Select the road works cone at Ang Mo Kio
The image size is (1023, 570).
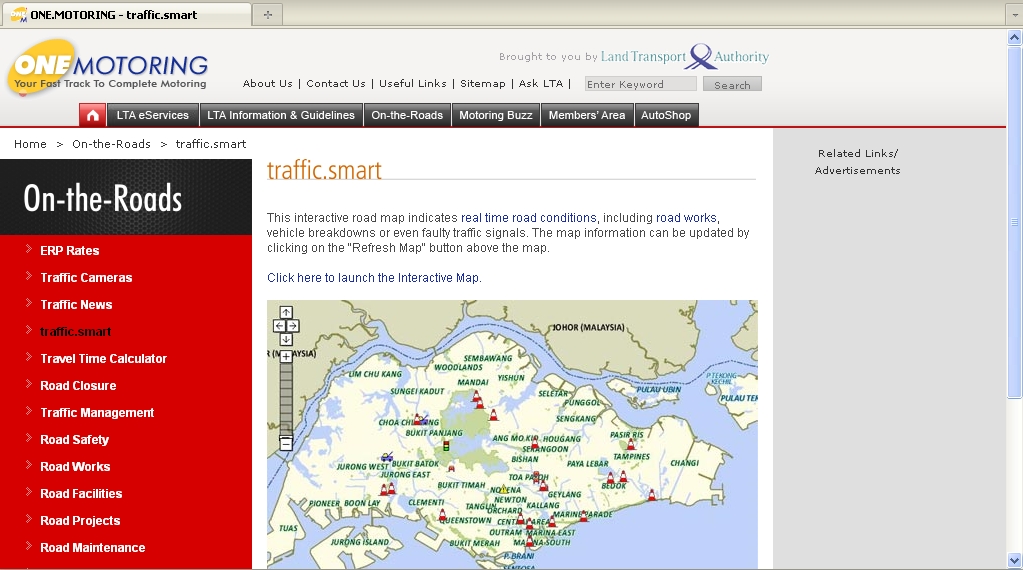coord(534,443)
